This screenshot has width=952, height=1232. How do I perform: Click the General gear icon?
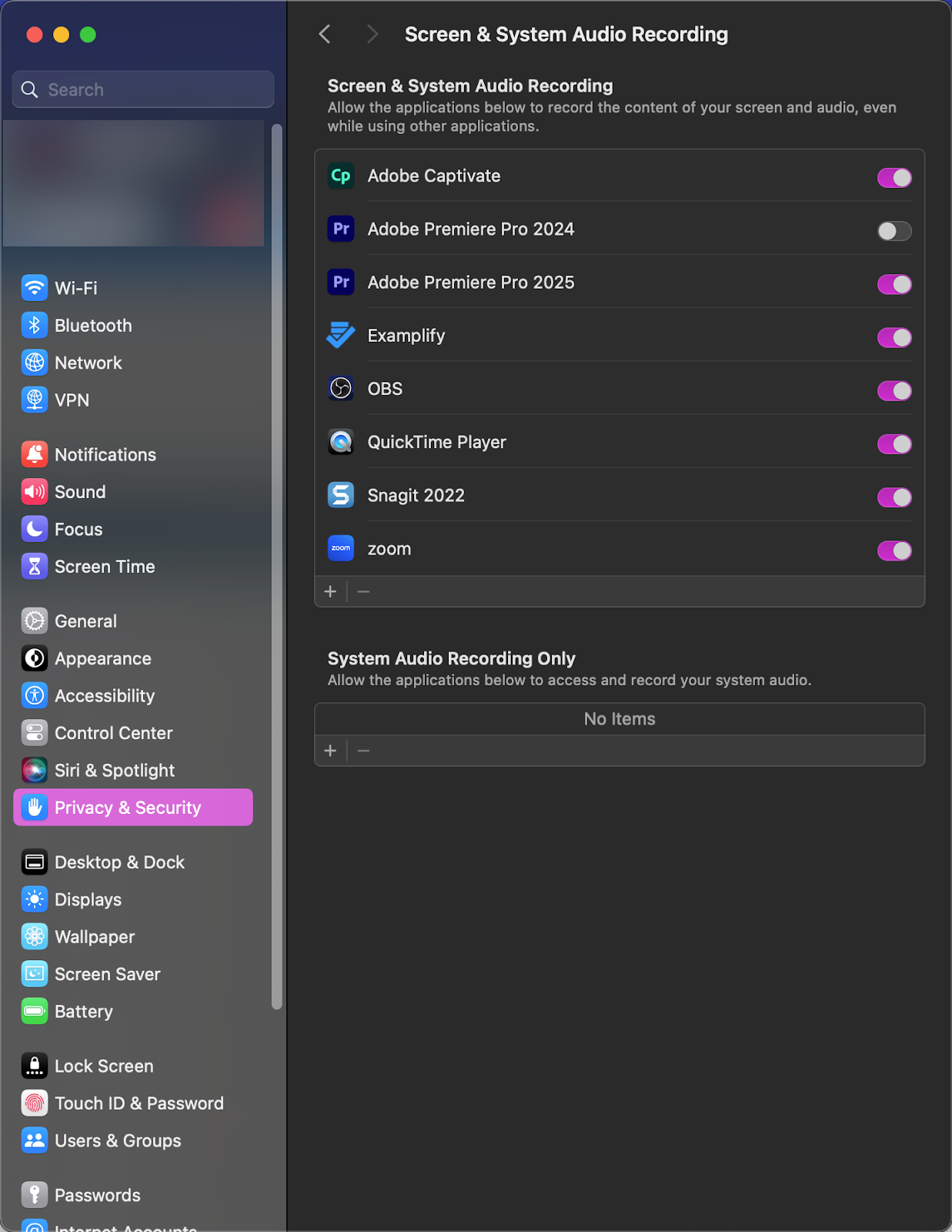35,621
